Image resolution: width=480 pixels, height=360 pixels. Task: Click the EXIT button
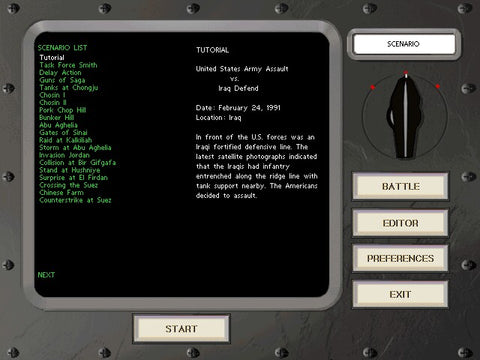400,294
